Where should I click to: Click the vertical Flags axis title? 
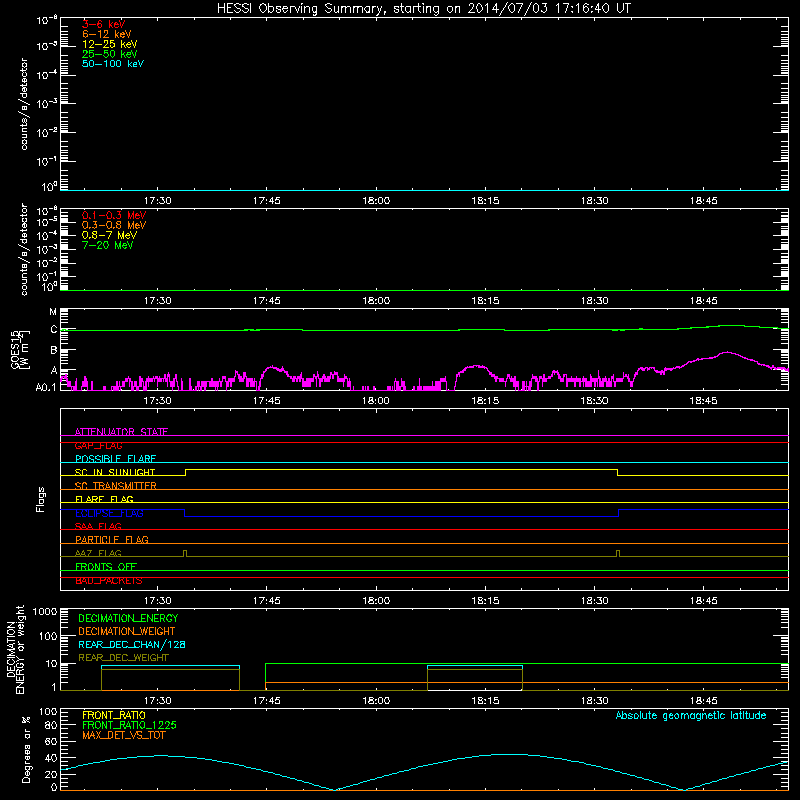tap(41, 499)
